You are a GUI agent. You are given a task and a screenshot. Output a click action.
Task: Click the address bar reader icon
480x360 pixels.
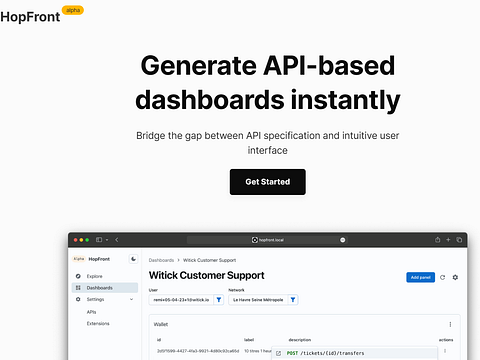342,240
